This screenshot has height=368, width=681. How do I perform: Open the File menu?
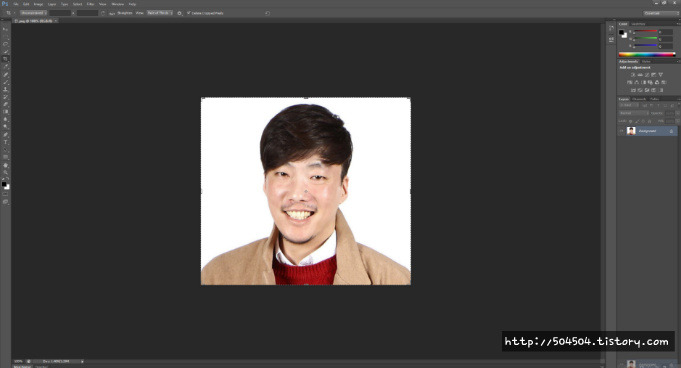click(x=16, y=4)
